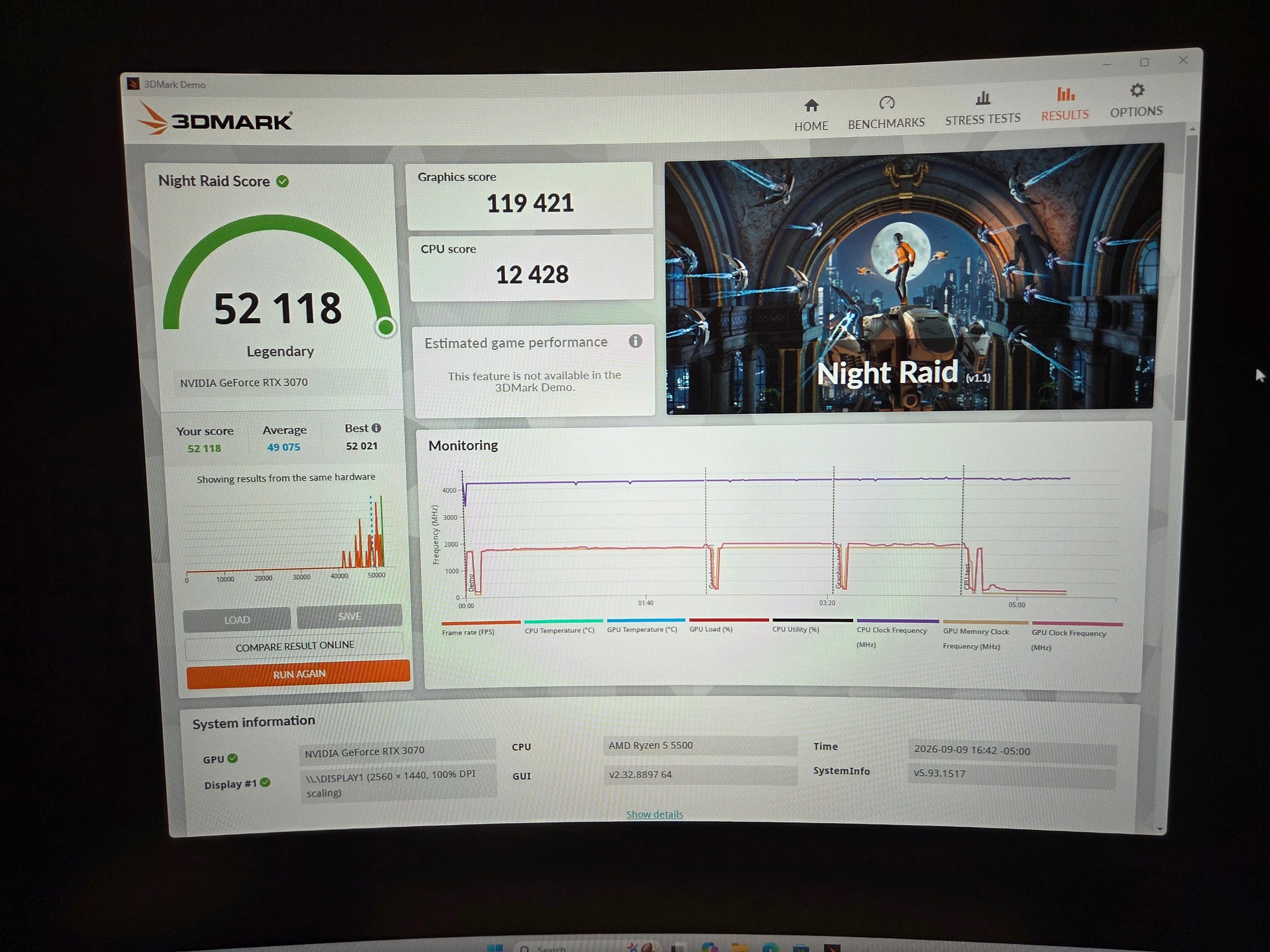The height and width of the screenshot is (952, 1270).
Task: Click the GUI version v2.32.8897 64
Action: pos(700,775)
